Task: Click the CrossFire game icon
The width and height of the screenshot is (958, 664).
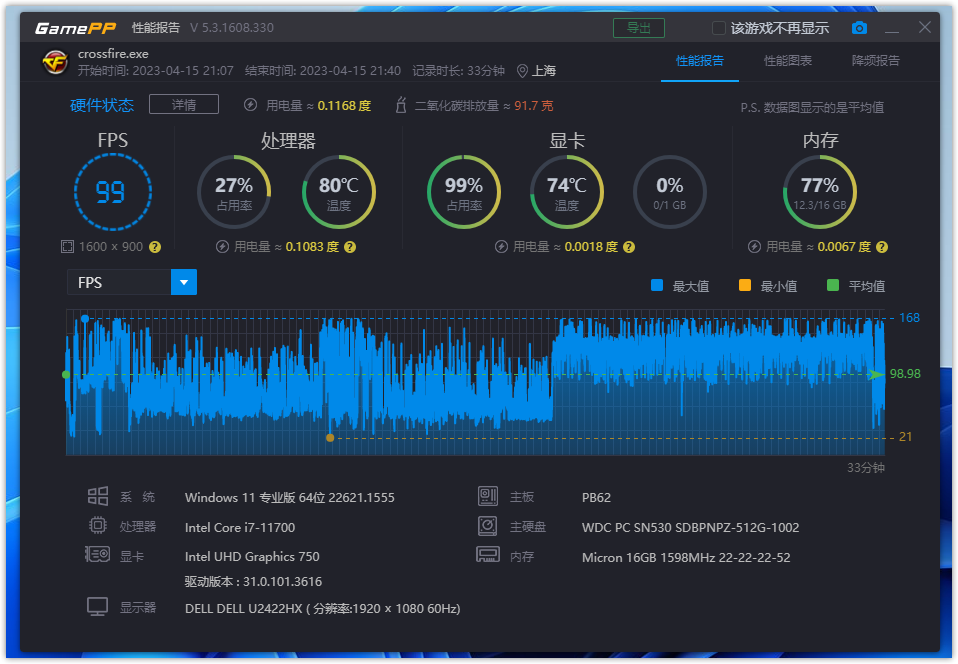Action: pos(55,62)
